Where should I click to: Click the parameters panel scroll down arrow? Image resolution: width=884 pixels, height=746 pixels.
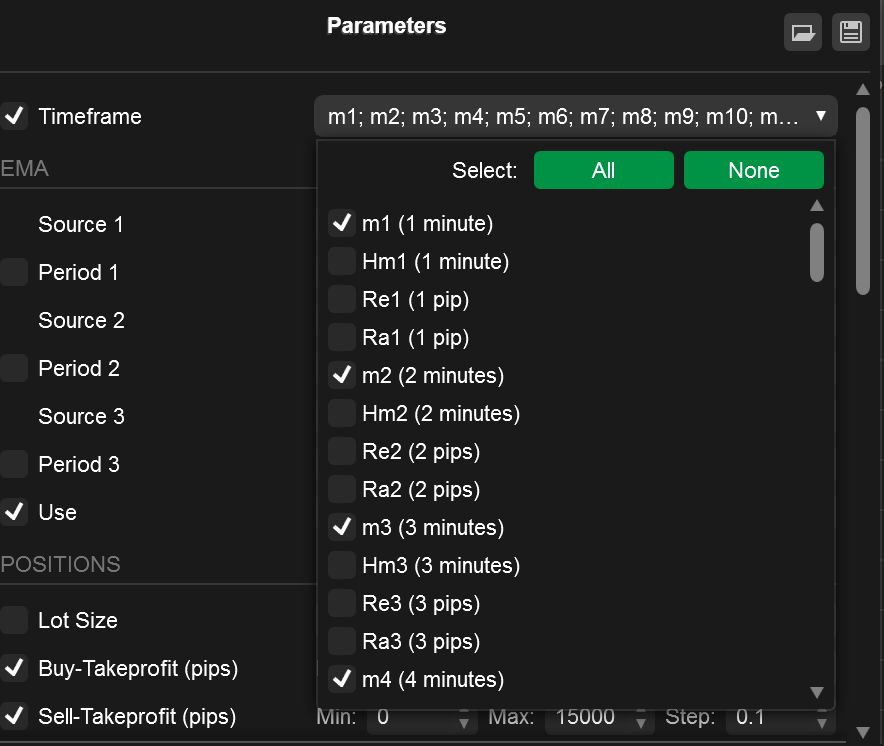coord(863,732)
